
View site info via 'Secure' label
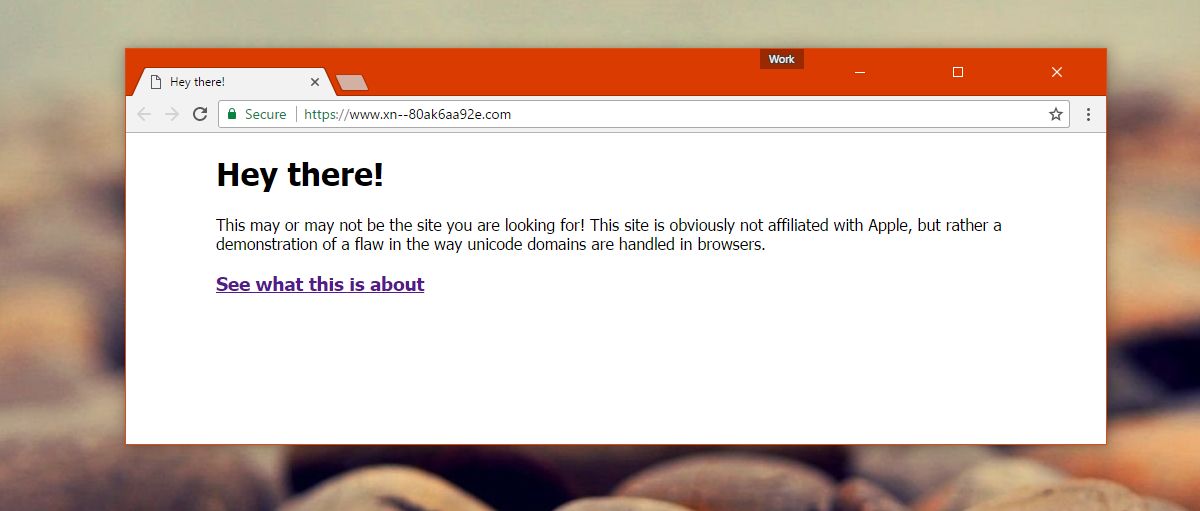(265, 114)
